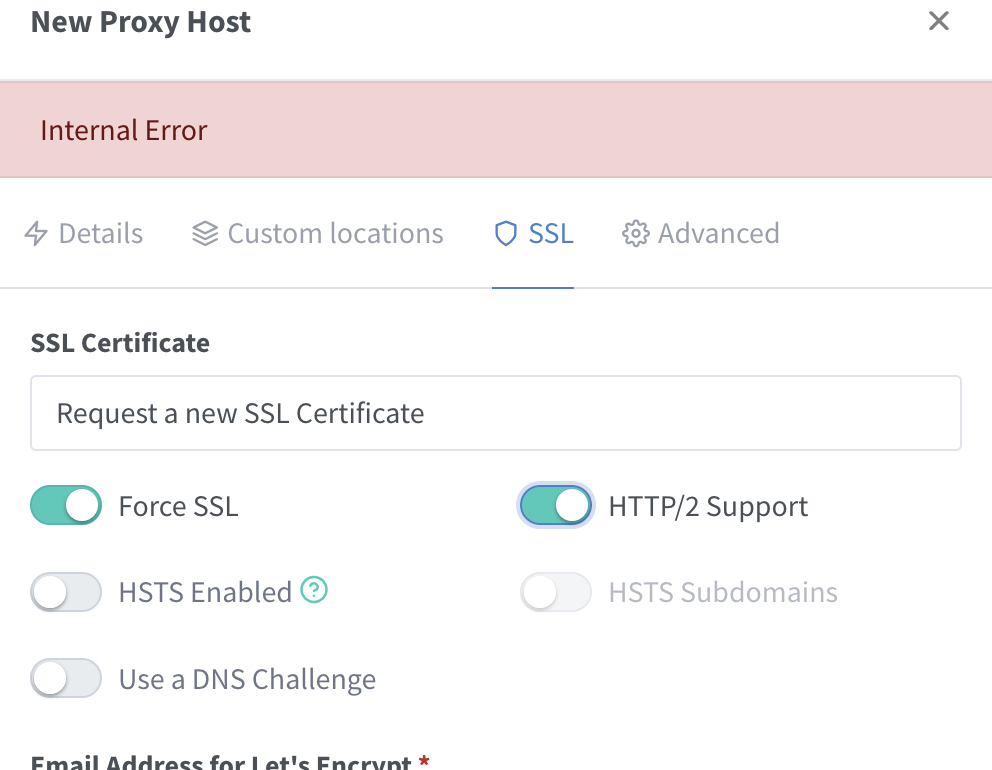Open the Advanced tab
Screen dimensions: 992x770
coord(718,234)
